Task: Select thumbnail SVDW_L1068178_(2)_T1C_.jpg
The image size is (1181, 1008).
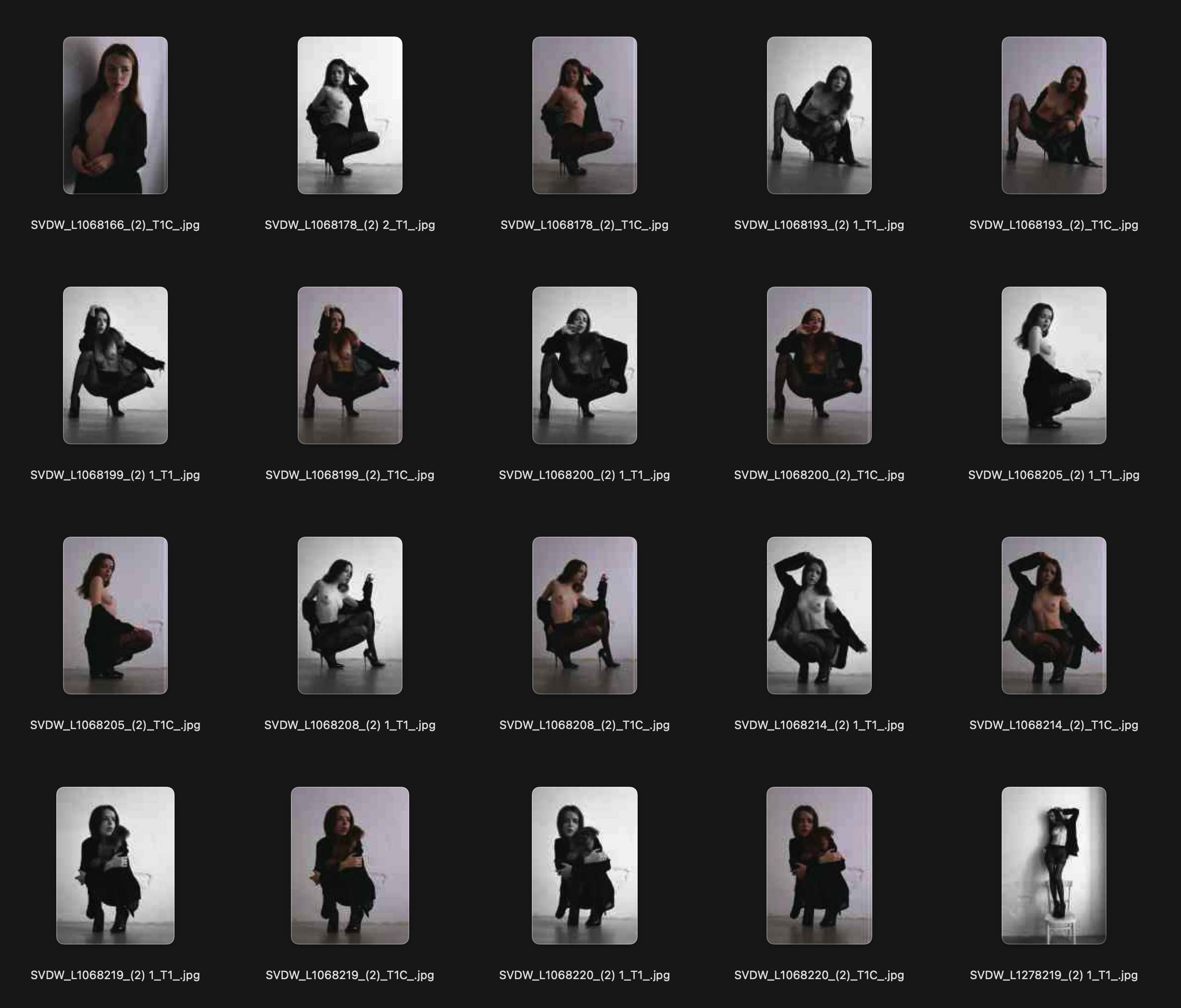Action: 585,114
